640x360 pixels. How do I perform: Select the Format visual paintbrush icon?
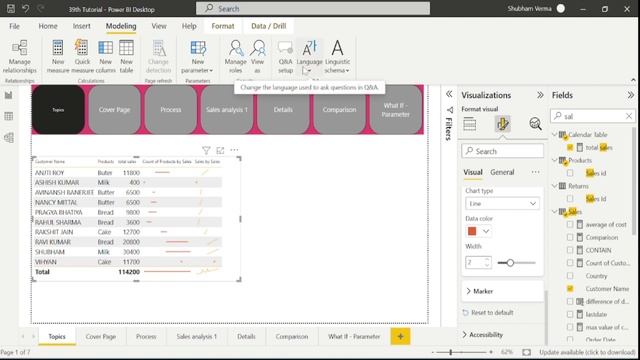coord(502,124)
